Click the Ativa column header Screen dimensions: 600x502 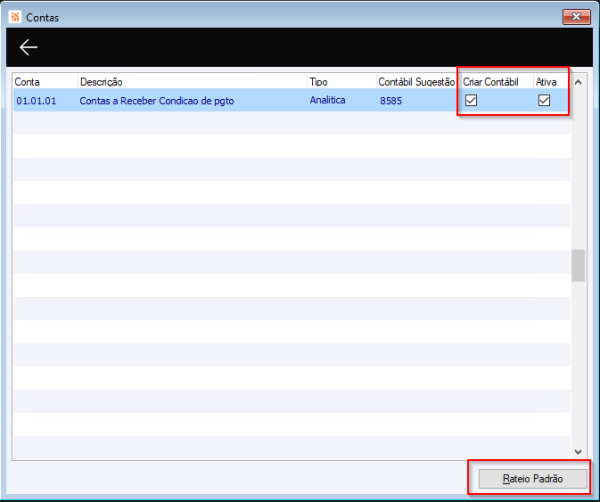(x=550, y=81)
